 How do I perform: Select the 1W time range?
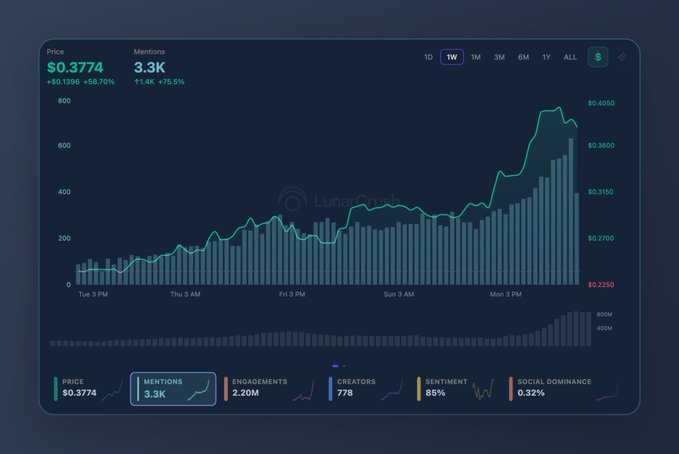[x=452, y=57]
